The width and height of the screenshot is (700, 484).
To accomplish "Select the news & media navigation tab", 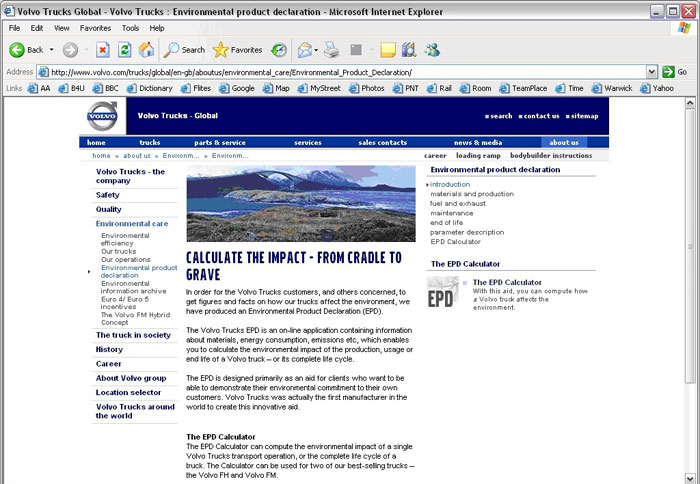I will click(478, 142).
